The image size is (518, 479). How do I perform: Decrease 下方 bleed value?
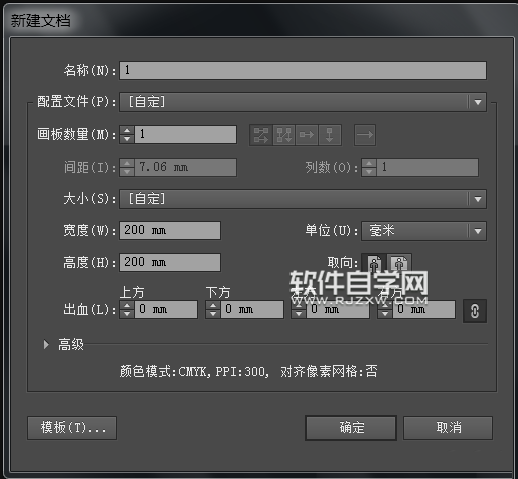tap(213, 314)
